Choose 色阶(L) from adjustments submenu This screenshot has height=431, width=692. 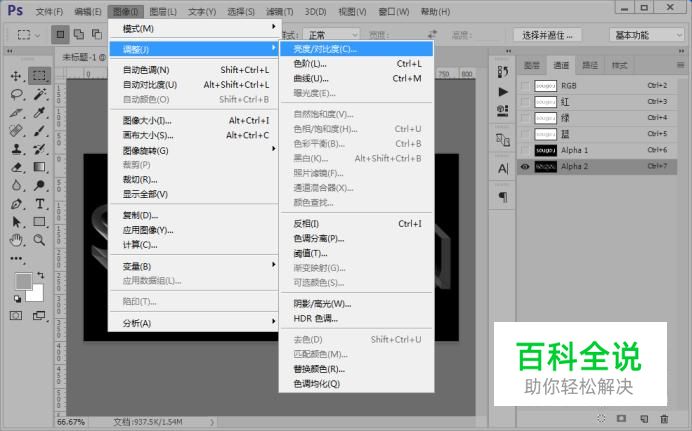point(357,64)
